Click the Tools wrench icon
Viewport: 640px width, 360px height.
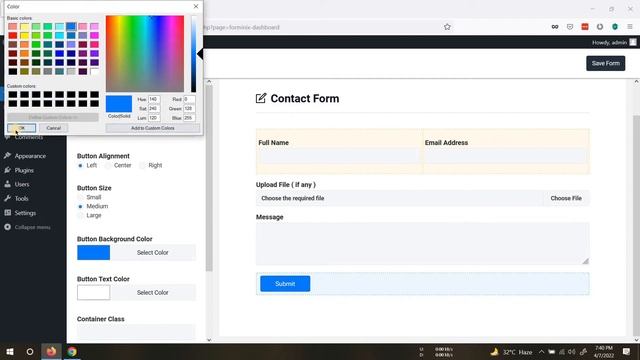coord(7,198)
